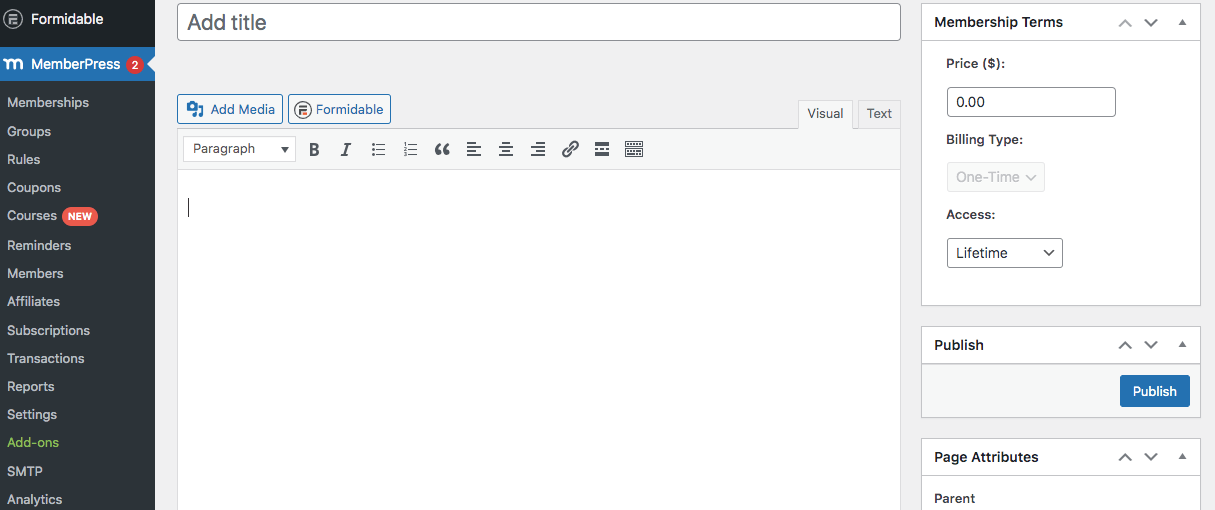Open the Access Lifetime dropdown
This screenshot has height=510, width=1215.
pos(1004,253)
